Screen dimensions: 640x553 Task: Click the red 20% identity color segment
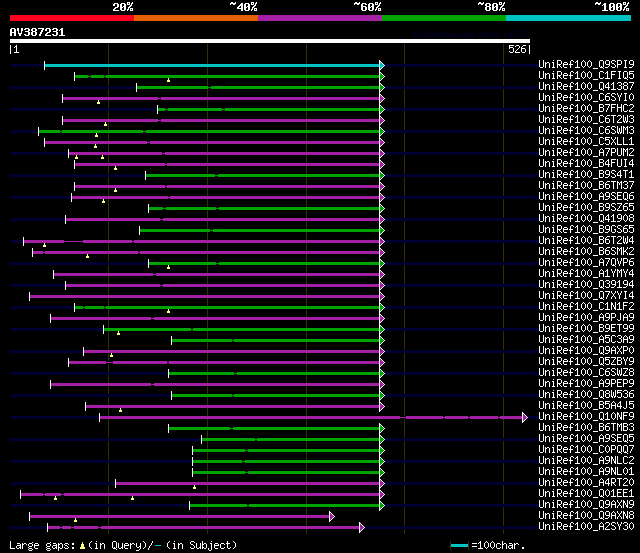72,18
